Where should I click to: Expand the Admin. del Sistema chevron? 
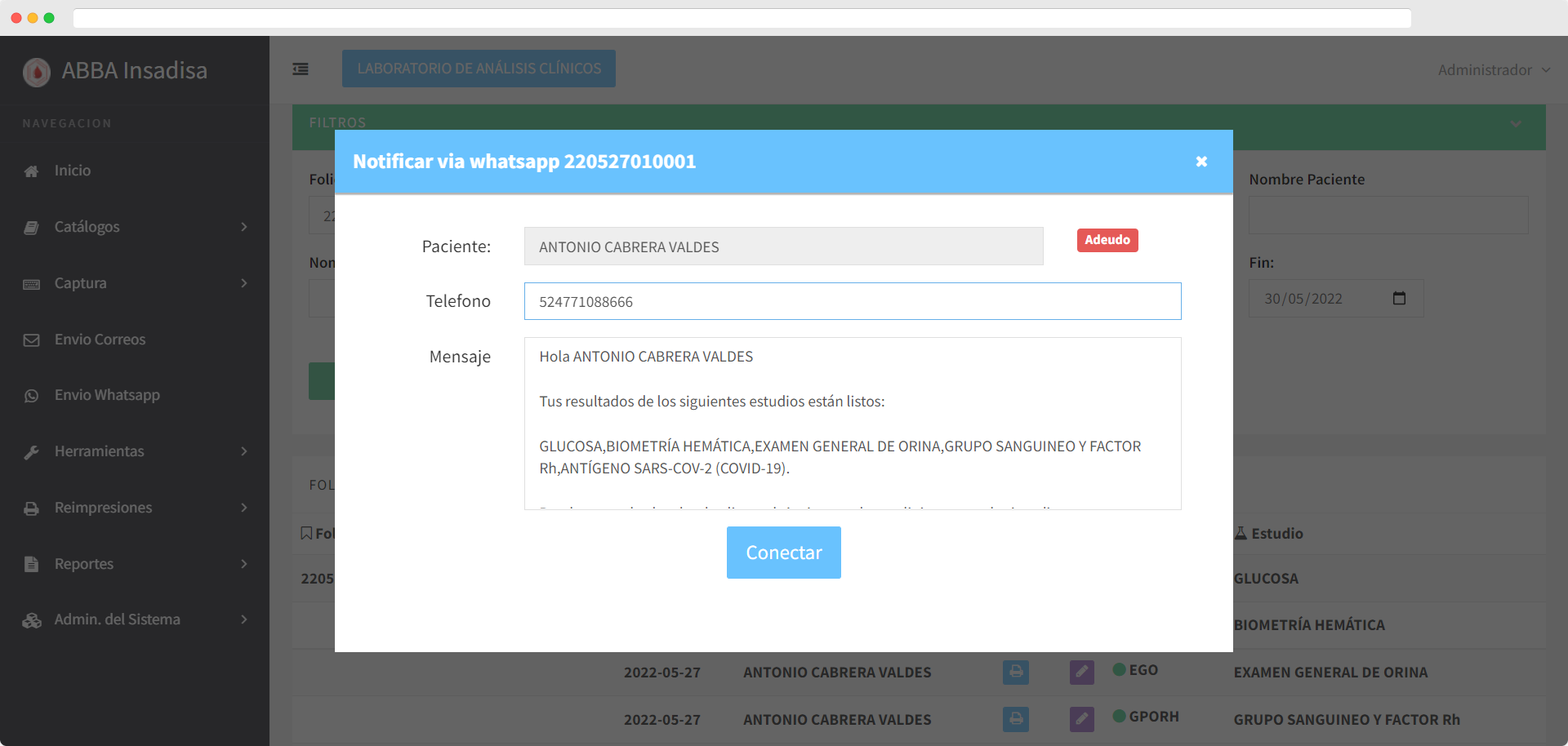click(x=244, y=619)
